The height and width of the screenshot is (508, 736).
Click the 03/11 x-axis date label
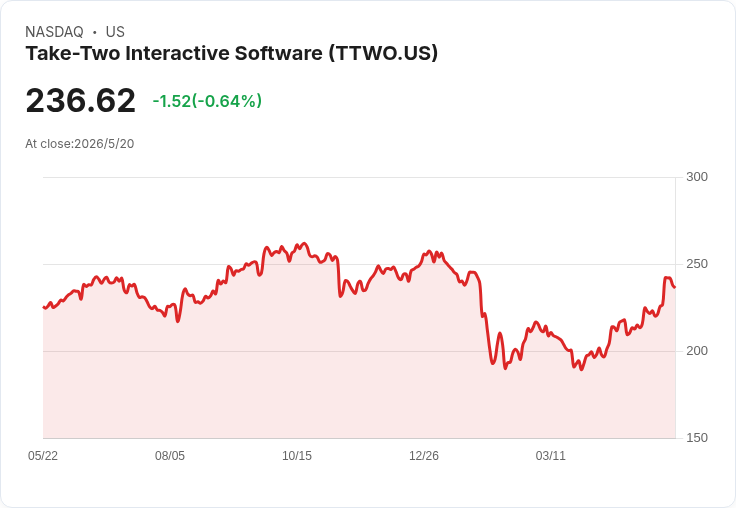551,455
